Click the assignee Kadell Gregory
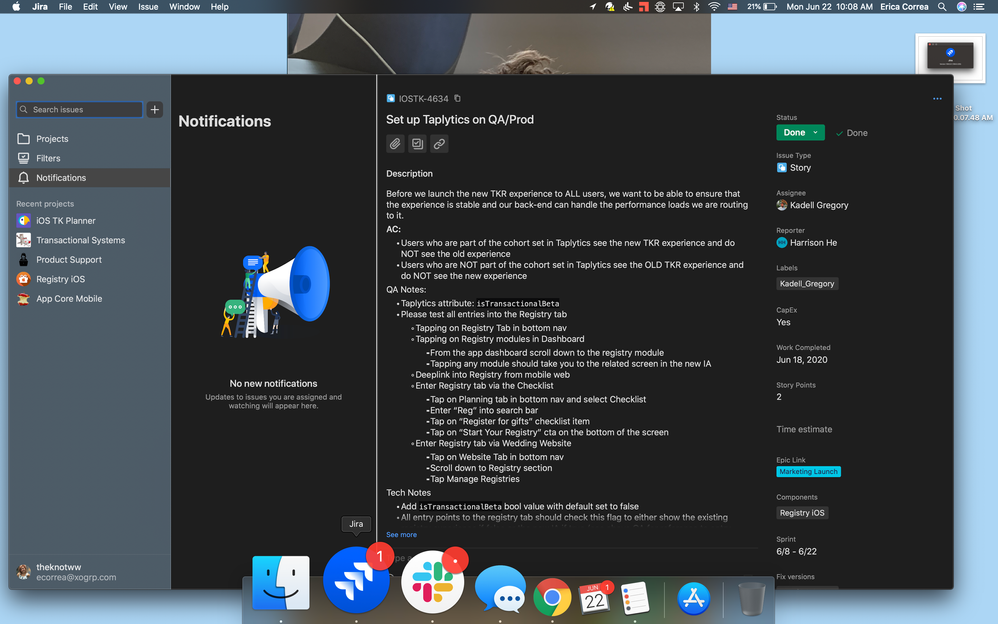Image resolution: width=998 pixels, height=624 pixels. (813, 205)
